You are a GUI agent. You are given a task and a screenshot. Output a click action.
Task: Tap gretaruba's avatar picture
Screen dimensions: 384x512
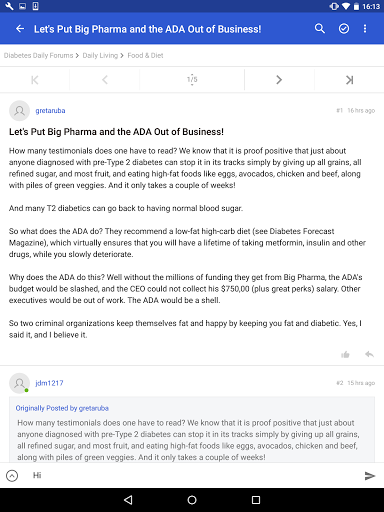(x=19, y=111)
